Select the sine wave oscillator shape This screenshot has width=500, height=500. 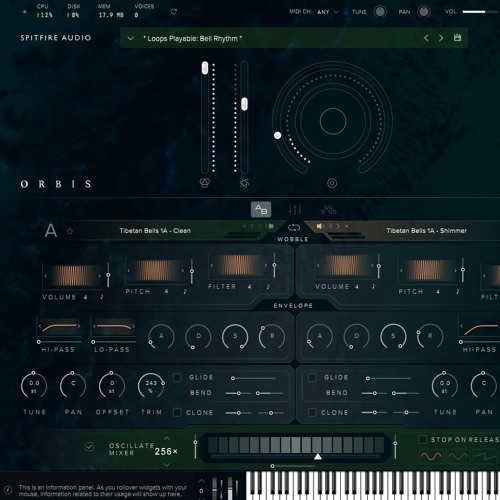431,456
